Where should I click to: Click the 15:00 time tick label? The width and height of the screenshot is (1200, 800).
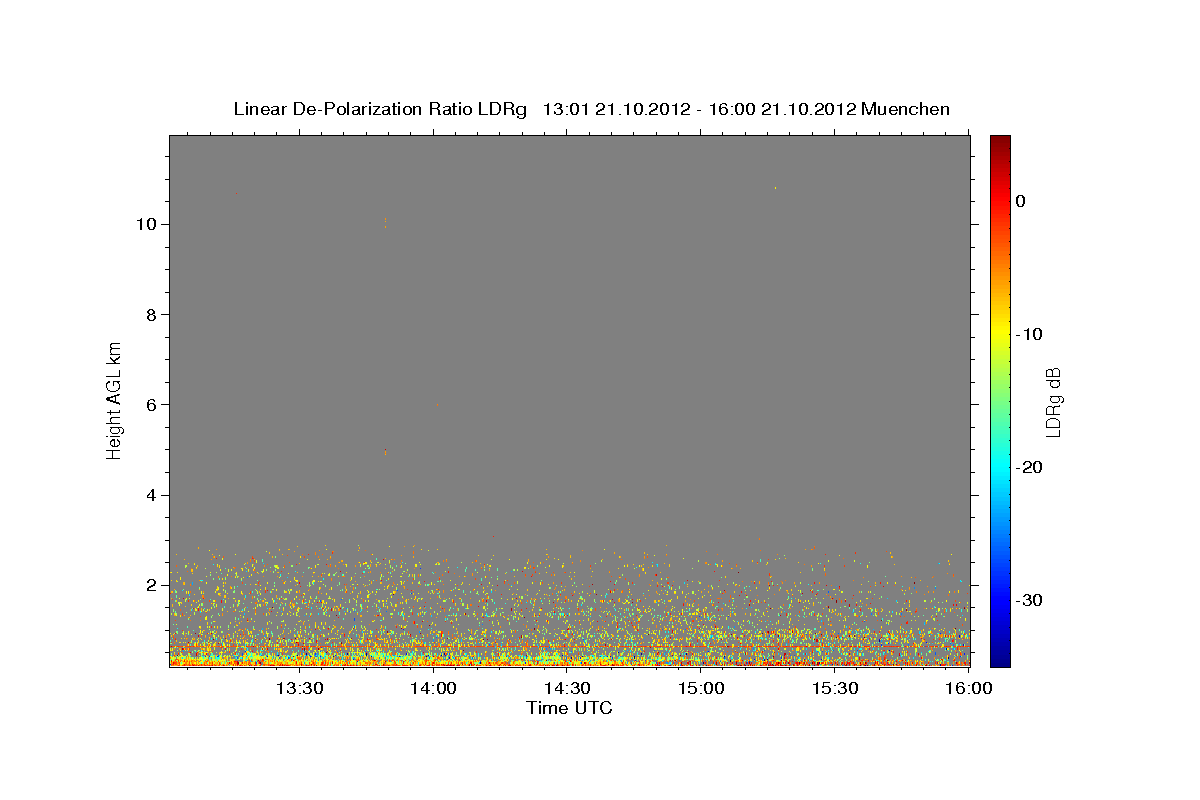(702, 688)
